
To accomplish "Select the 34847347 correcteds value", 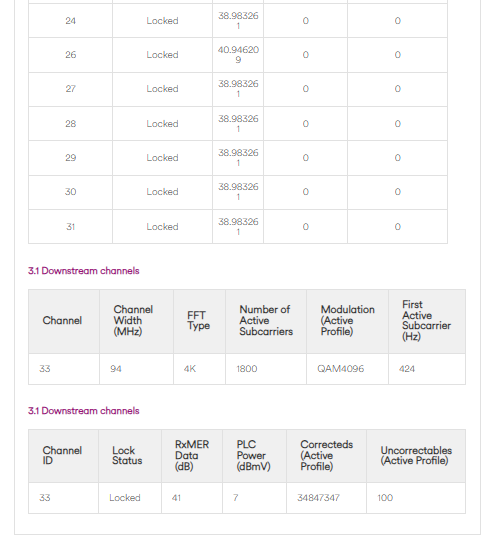I will point(318,498).
